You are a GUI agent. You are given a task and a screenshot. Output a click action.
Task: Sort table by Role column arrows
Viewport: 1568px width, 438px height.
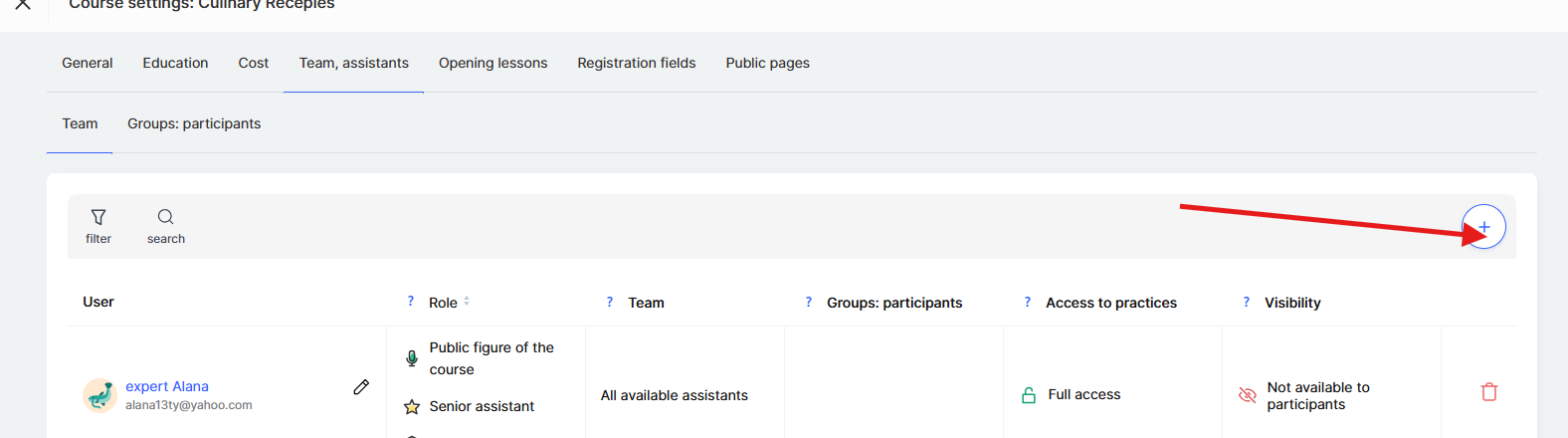[x=467, y=302]
